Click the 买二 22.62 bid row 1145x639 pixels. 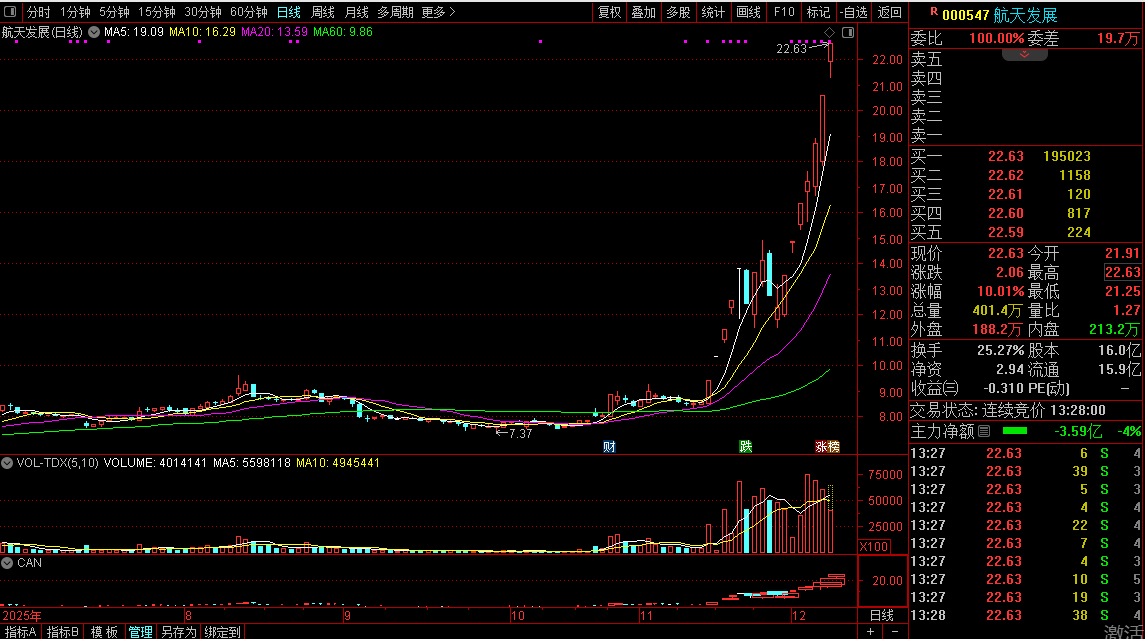(x=1026, y=175)
